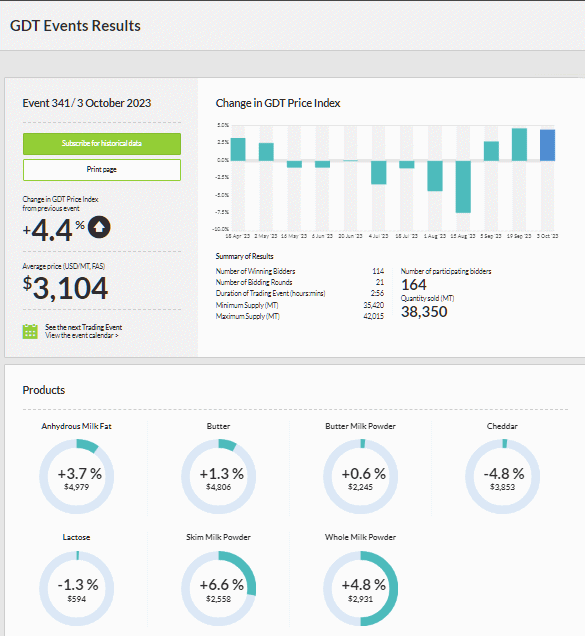Screen dimensions: 585x636
Task: Click the Event 341 / 3 October 2023 title
Action: tap(86, 103)
